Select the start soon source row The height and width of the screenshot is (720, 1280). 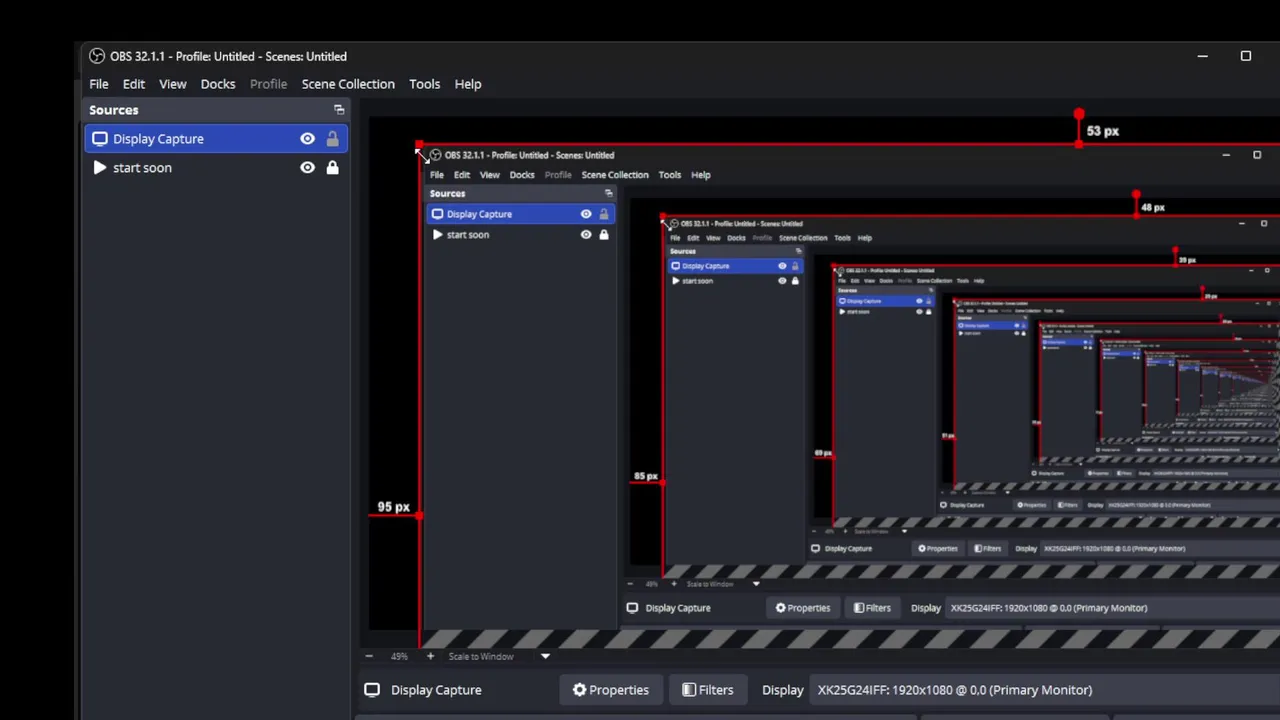(216, 168)
